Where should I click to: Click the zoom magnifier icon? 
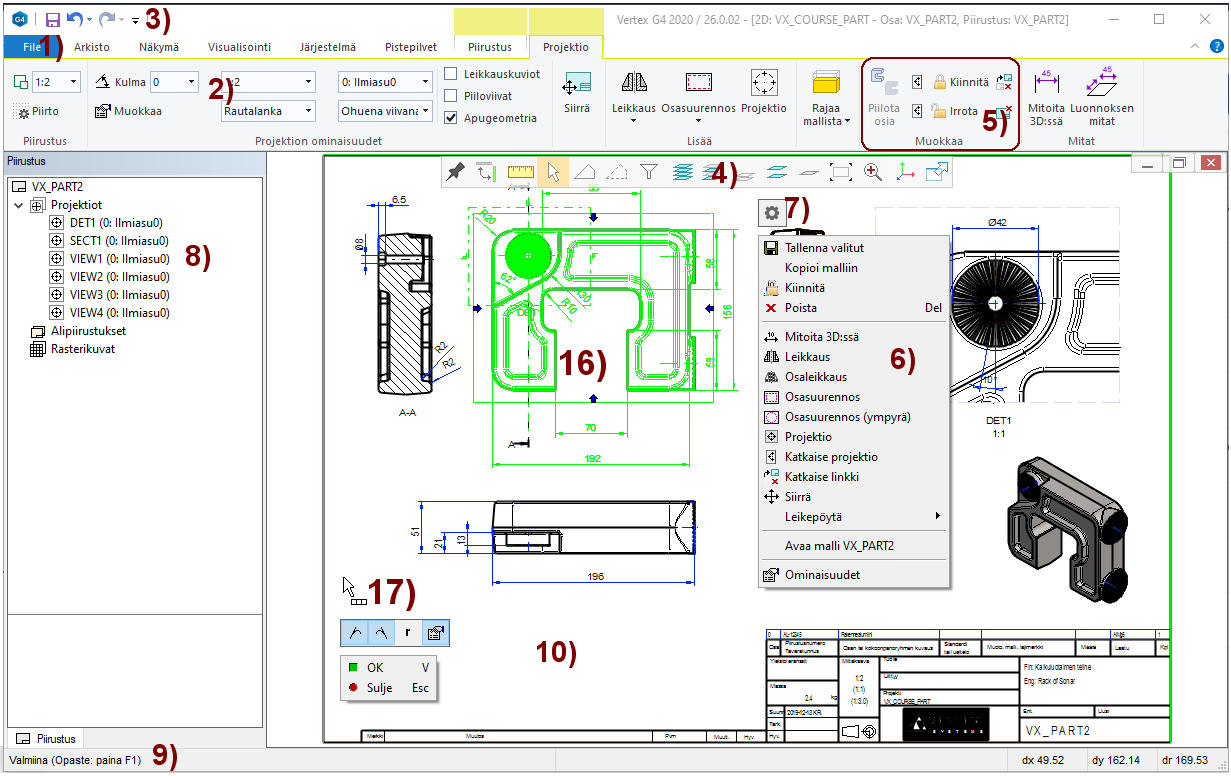coord(873,173)
